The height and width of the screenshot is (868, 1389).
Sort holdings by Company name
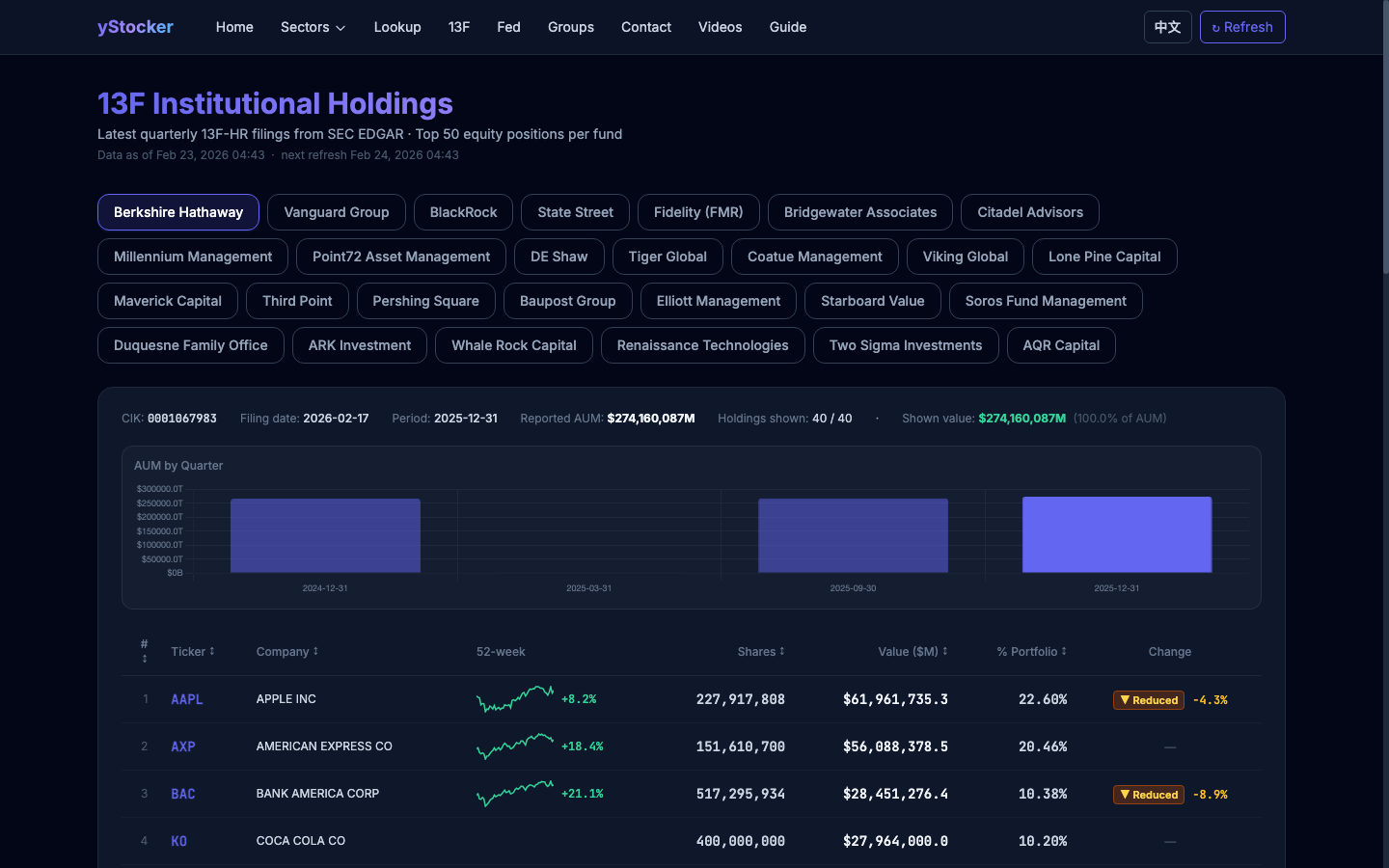pos(286,652)
